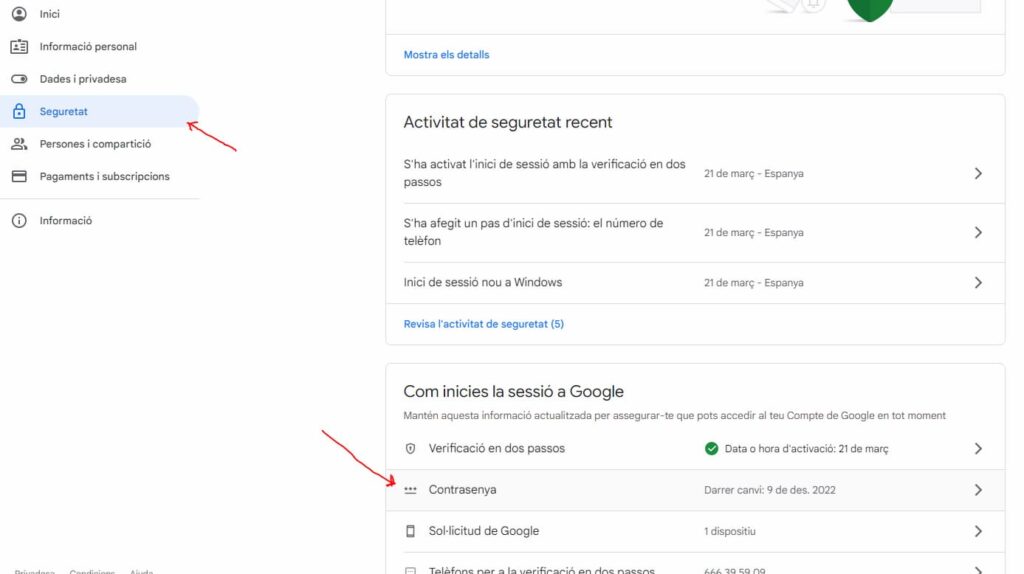Image resolution: width=1024 pixels, height=574 pixels.
Task: Open the Contrasenya row chevron arrow
Action: click(x=978, y=490)
